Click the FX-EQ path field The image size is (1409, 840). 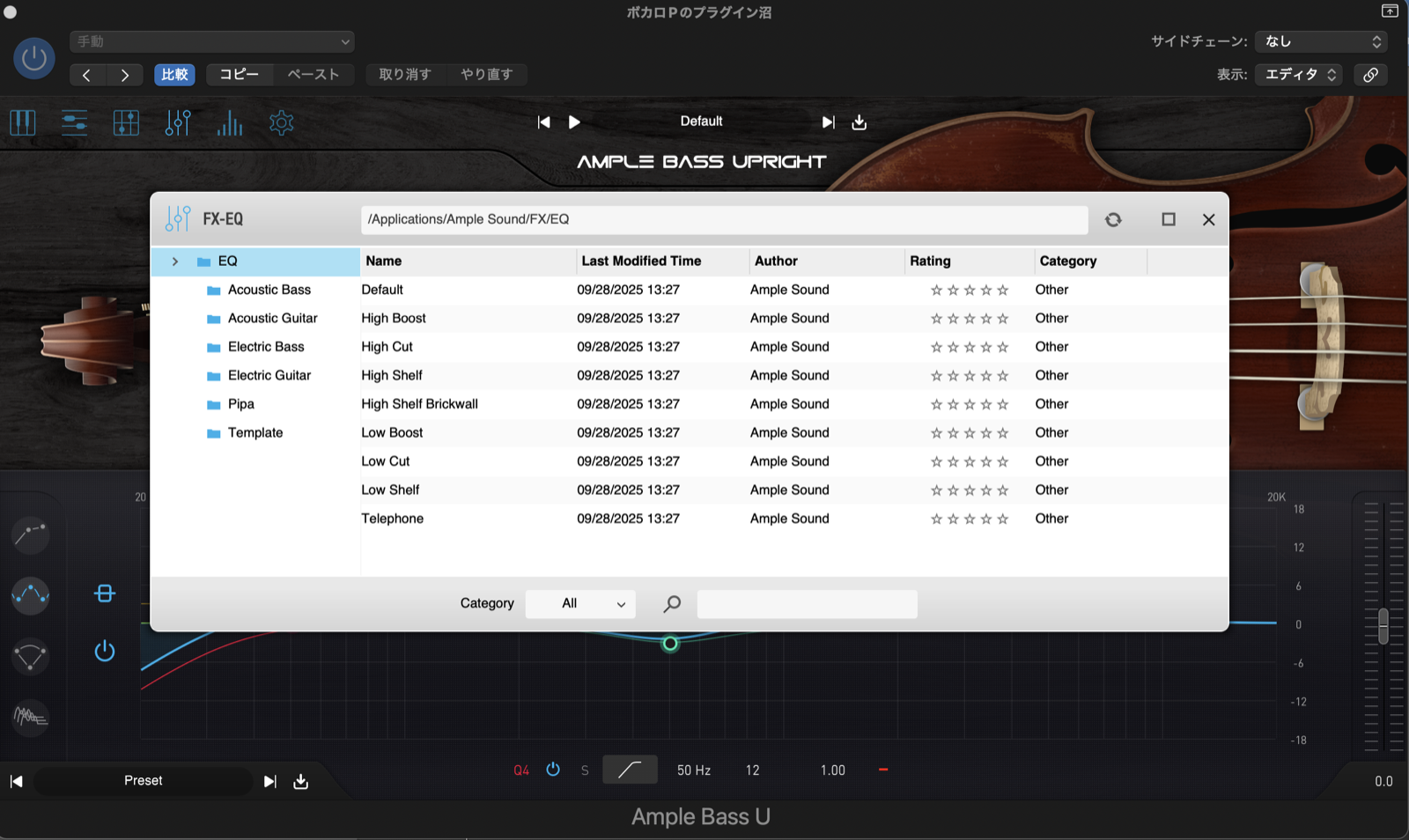click(x=724, y=219)
